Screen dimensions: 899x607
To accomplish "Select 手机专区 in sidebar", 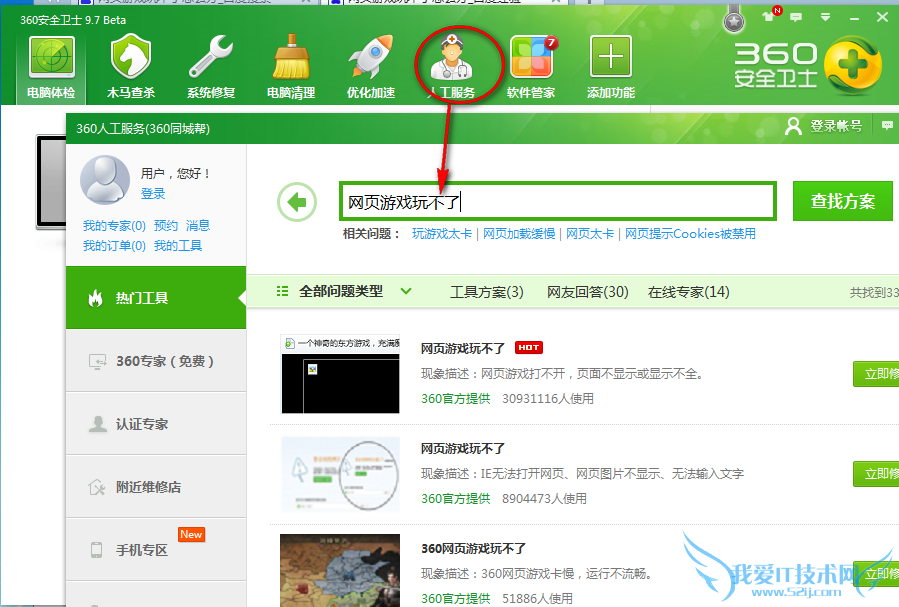I will click(x=156, y=550).
